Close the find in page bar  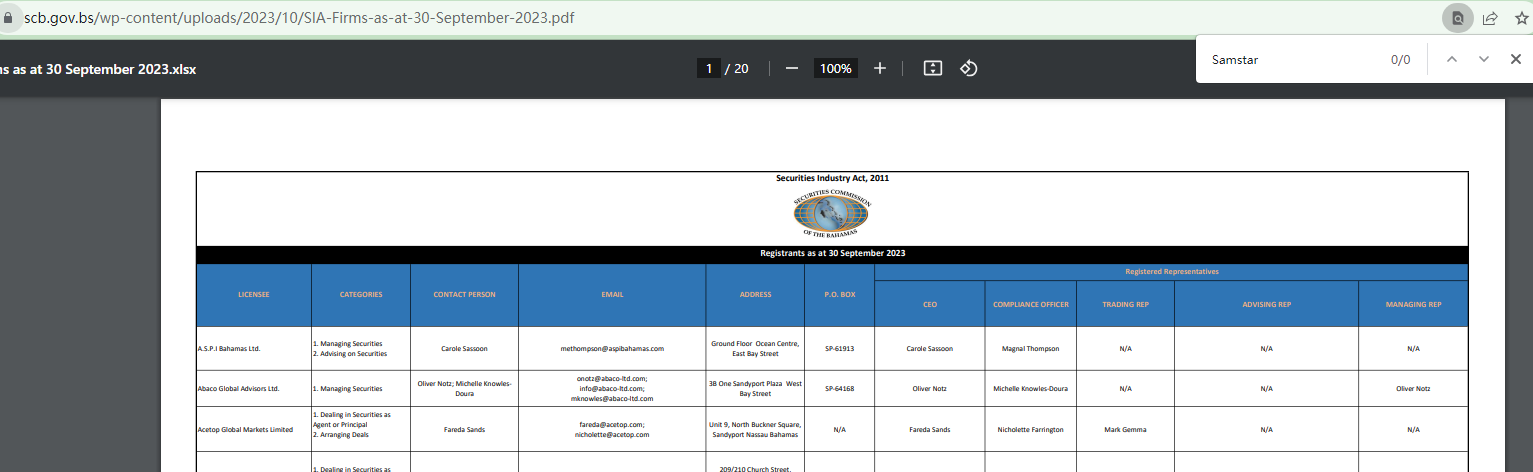1516,59
